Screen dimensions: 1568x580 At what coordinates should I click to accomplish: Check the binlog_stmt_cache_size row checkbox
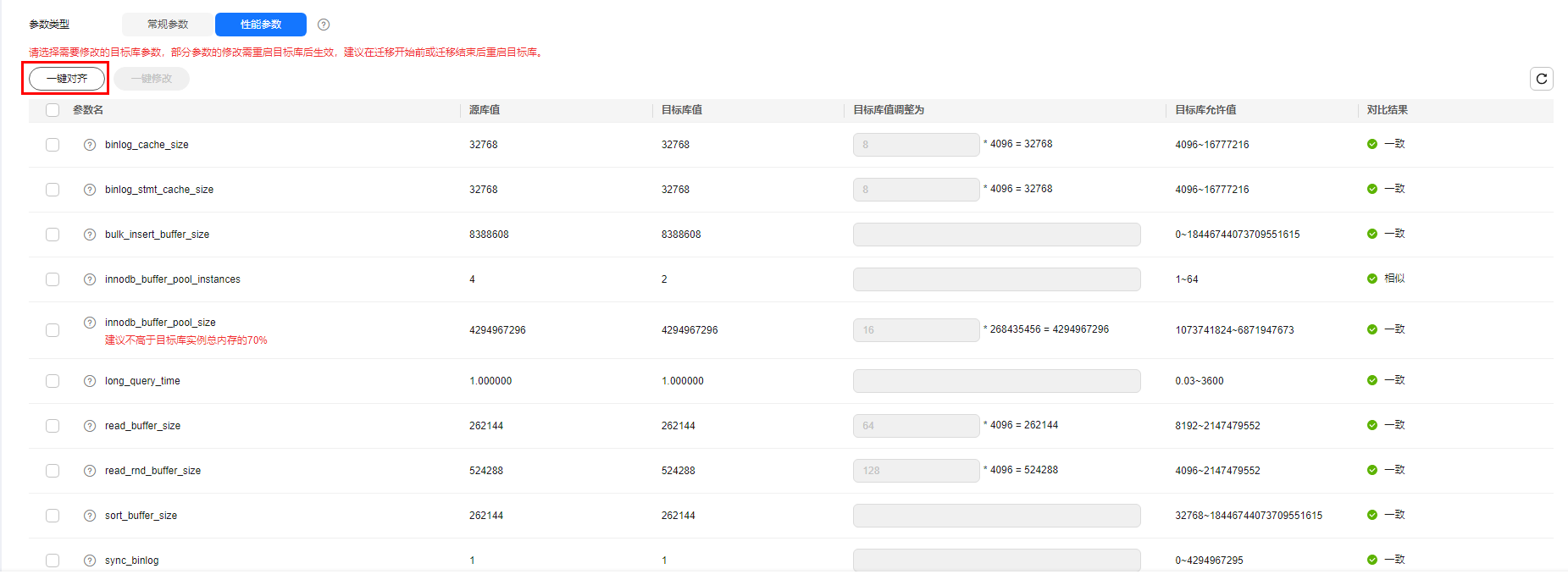tap(53, 190)
